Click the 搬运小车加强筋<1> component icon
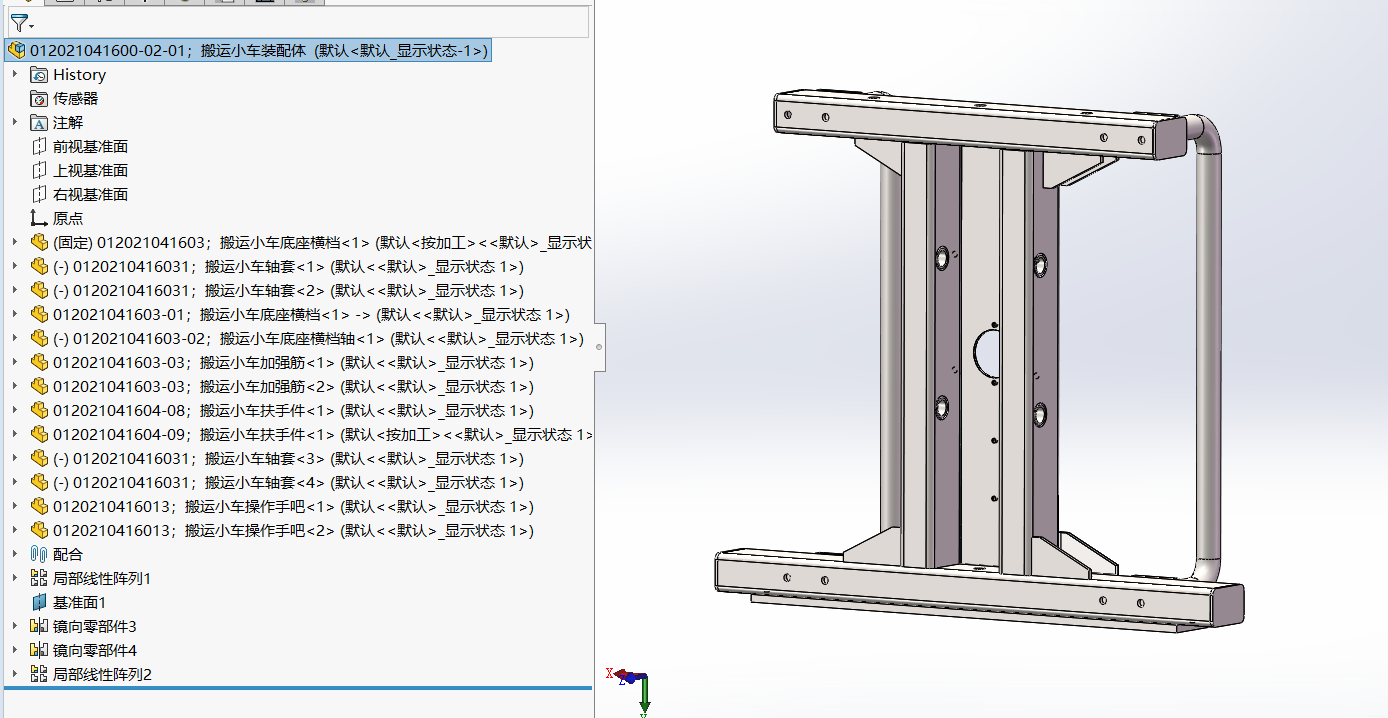The image size is (1388, 718). click(39, 363)
